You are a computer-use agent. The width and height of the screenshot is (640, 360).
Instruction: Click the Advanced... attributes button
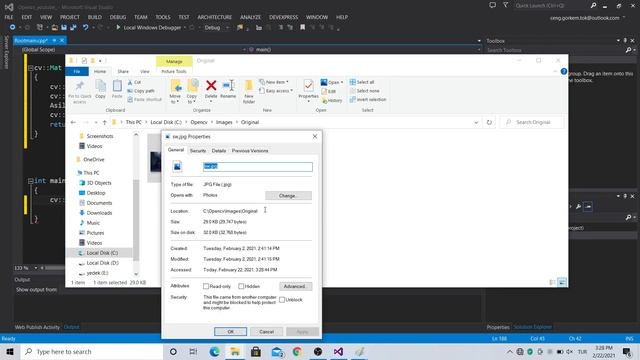pyautogui.click(x=296, y=286)
